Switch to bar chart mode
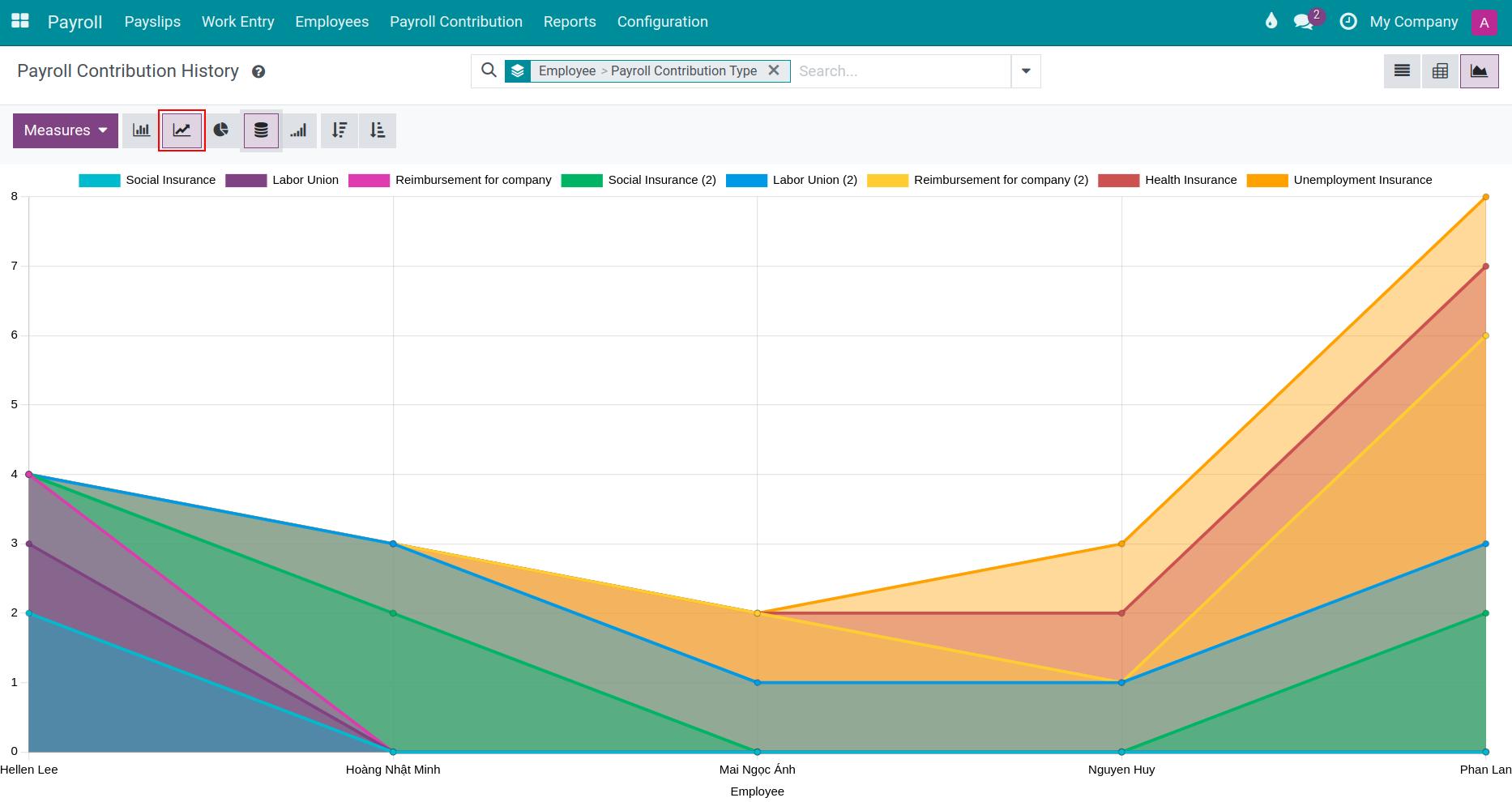Image resolution: width=1512 pixels, height=802 pixels. pos(140,130)
